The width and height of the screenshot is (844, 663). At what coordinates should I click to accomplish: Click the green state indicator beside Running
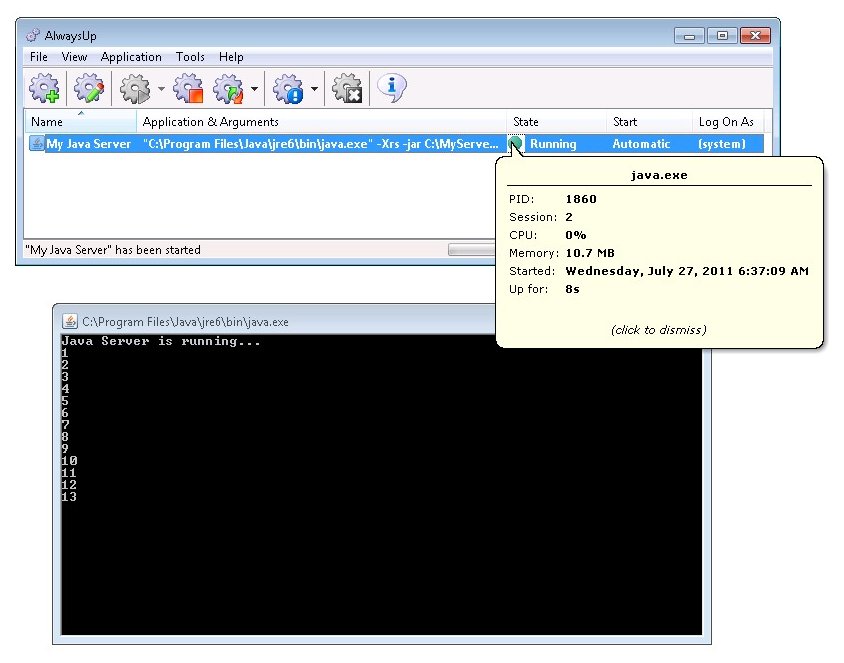[515, 144]
